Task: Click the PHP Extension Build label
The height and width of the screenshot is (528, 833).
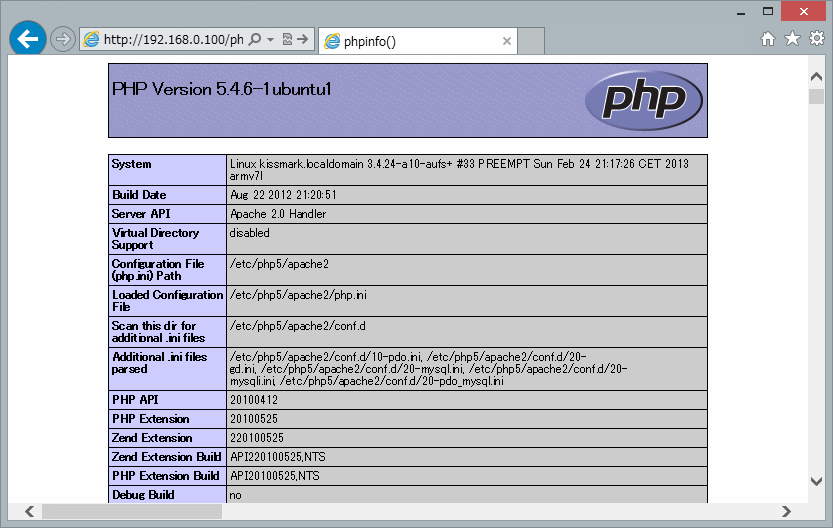Action: [x=165, y=475]
